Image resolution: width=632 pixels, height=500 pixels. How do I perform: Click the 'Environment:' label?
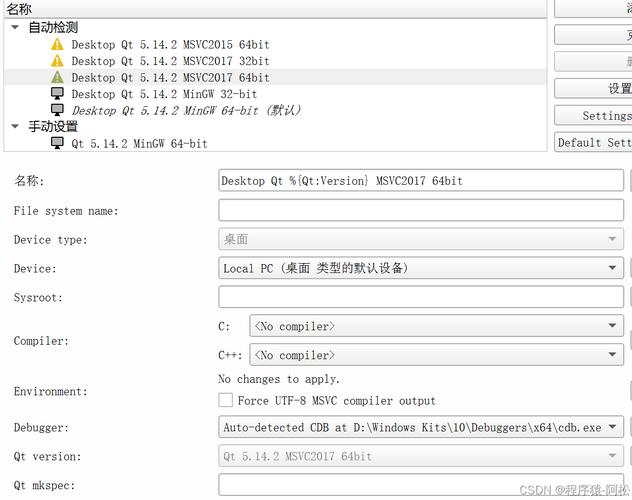pyautogui.click(x=50, y=391)
